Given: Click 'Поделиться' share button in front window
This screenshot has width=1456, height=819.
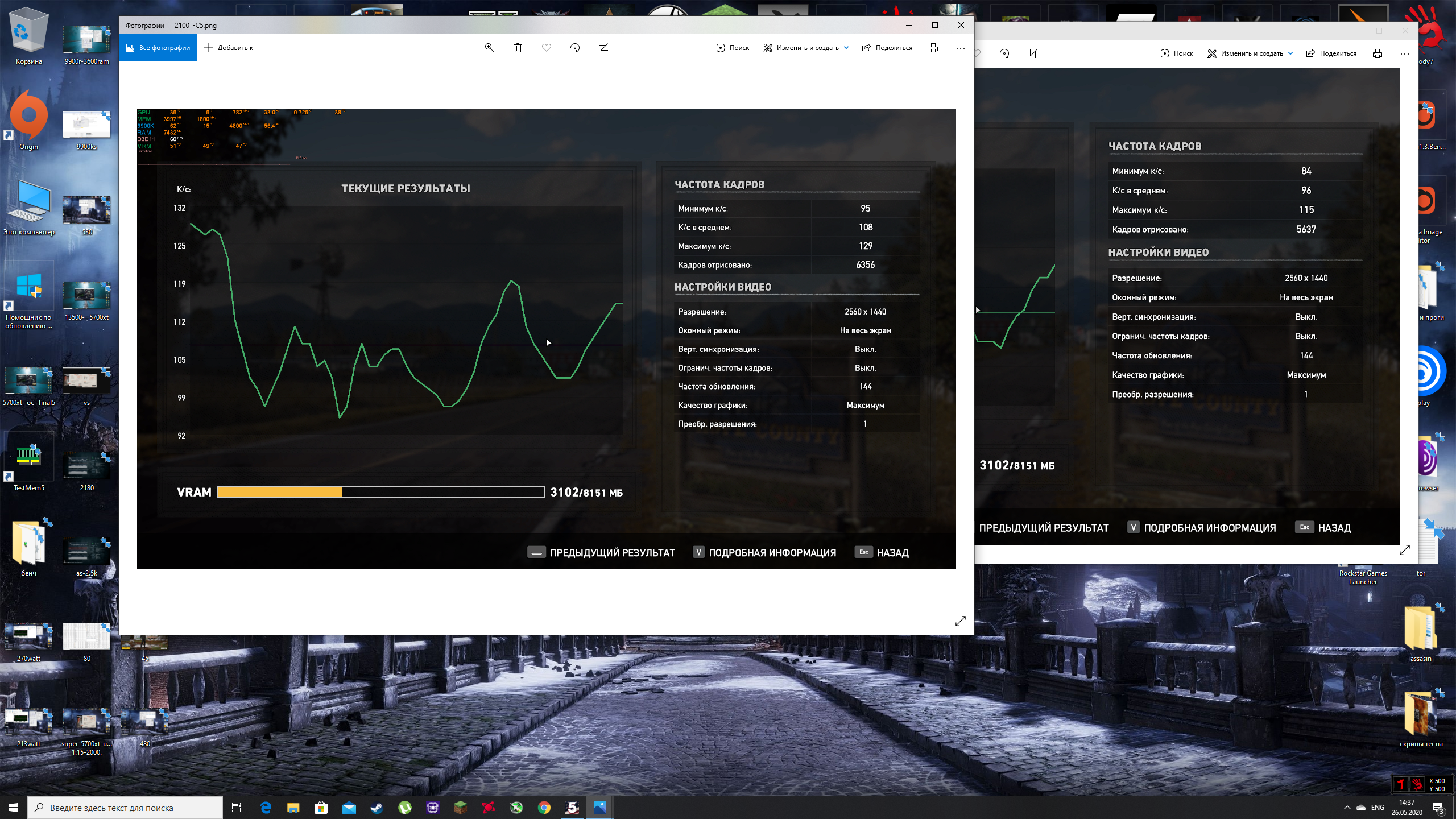Looking at the screenshot, I should coord(887,48).
